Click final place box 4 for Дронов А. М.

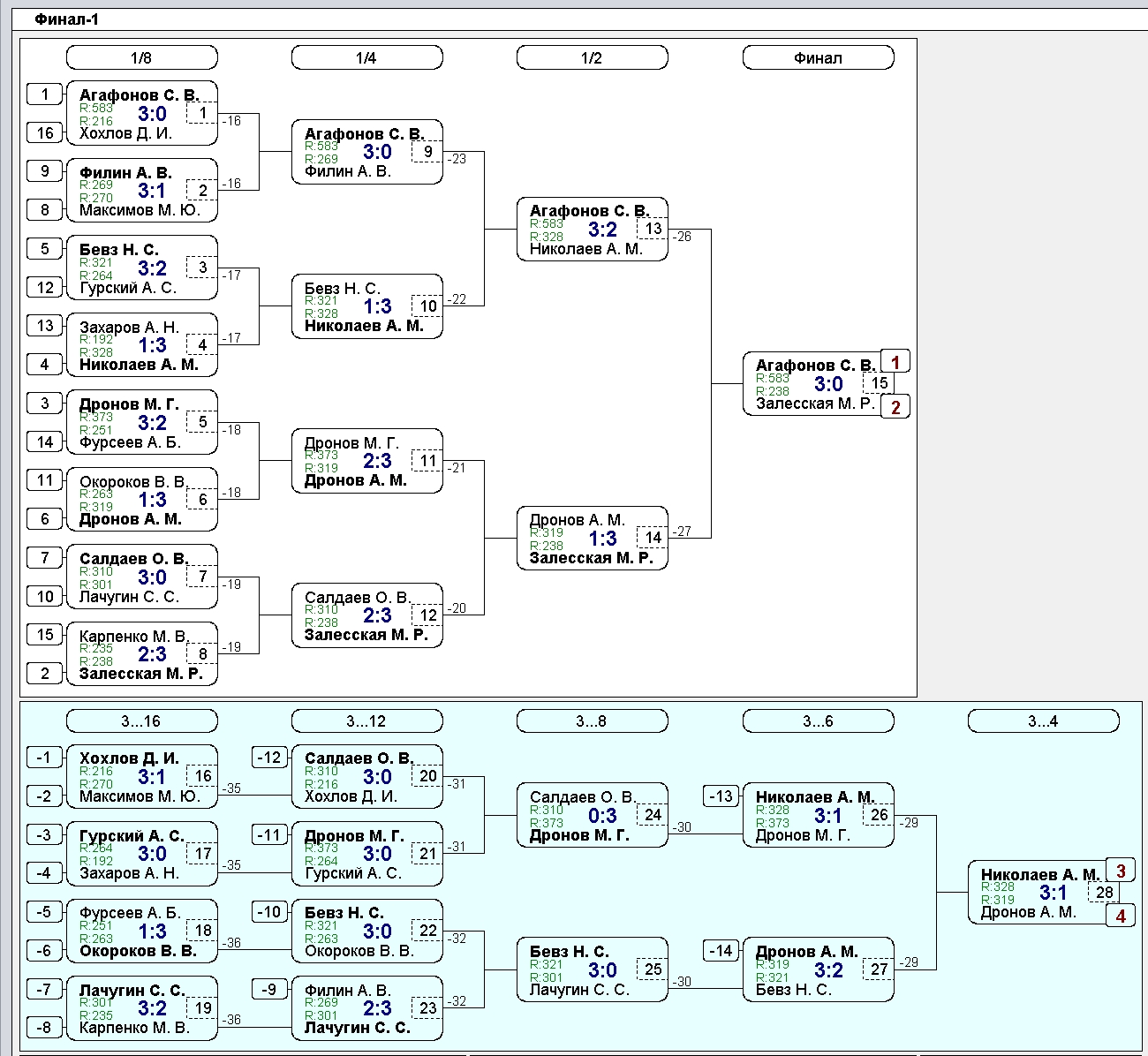tap(1121, 916)
